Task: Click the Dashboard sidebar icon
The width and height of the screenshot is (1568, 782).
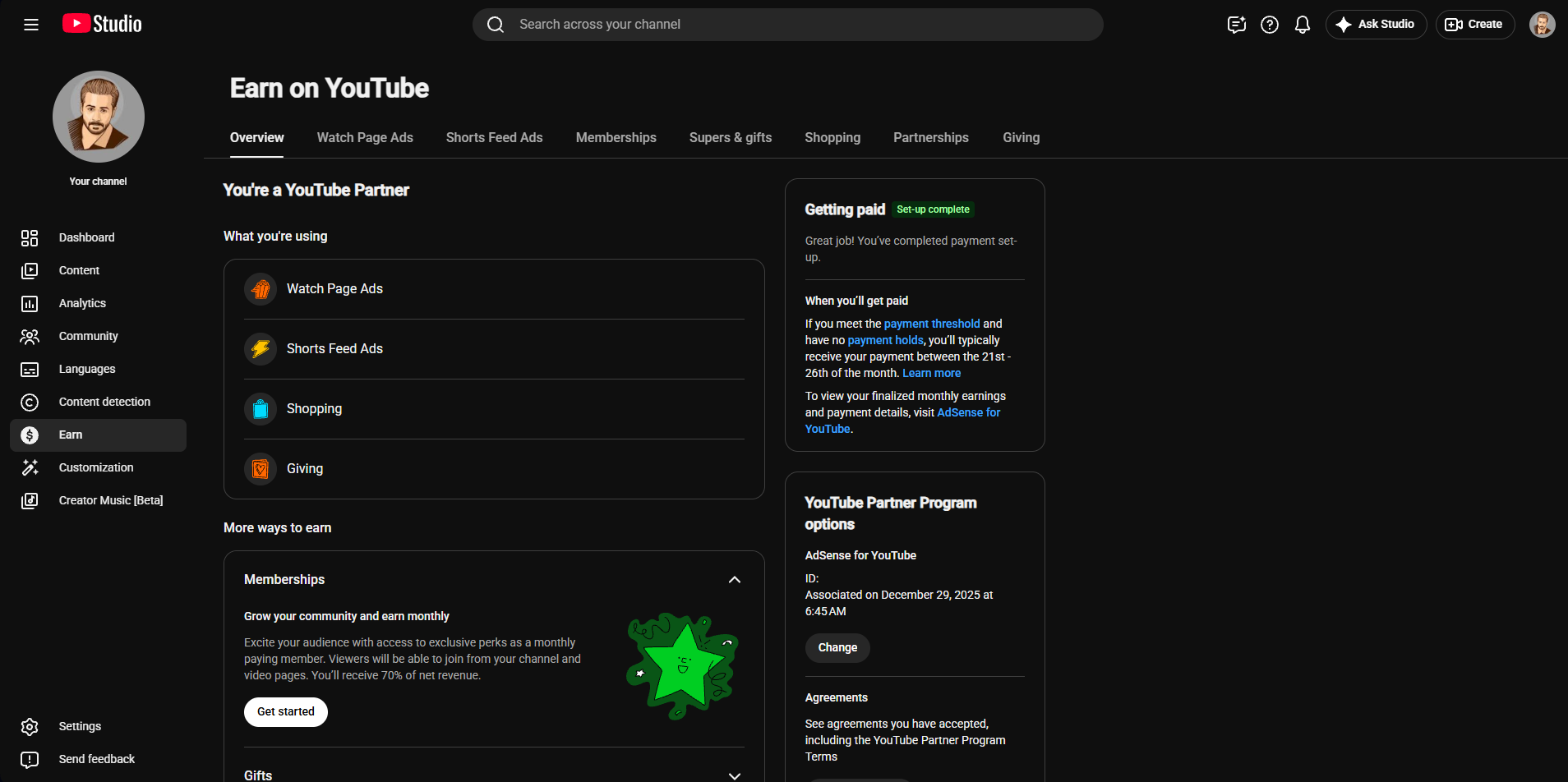Action: point(30,237)
